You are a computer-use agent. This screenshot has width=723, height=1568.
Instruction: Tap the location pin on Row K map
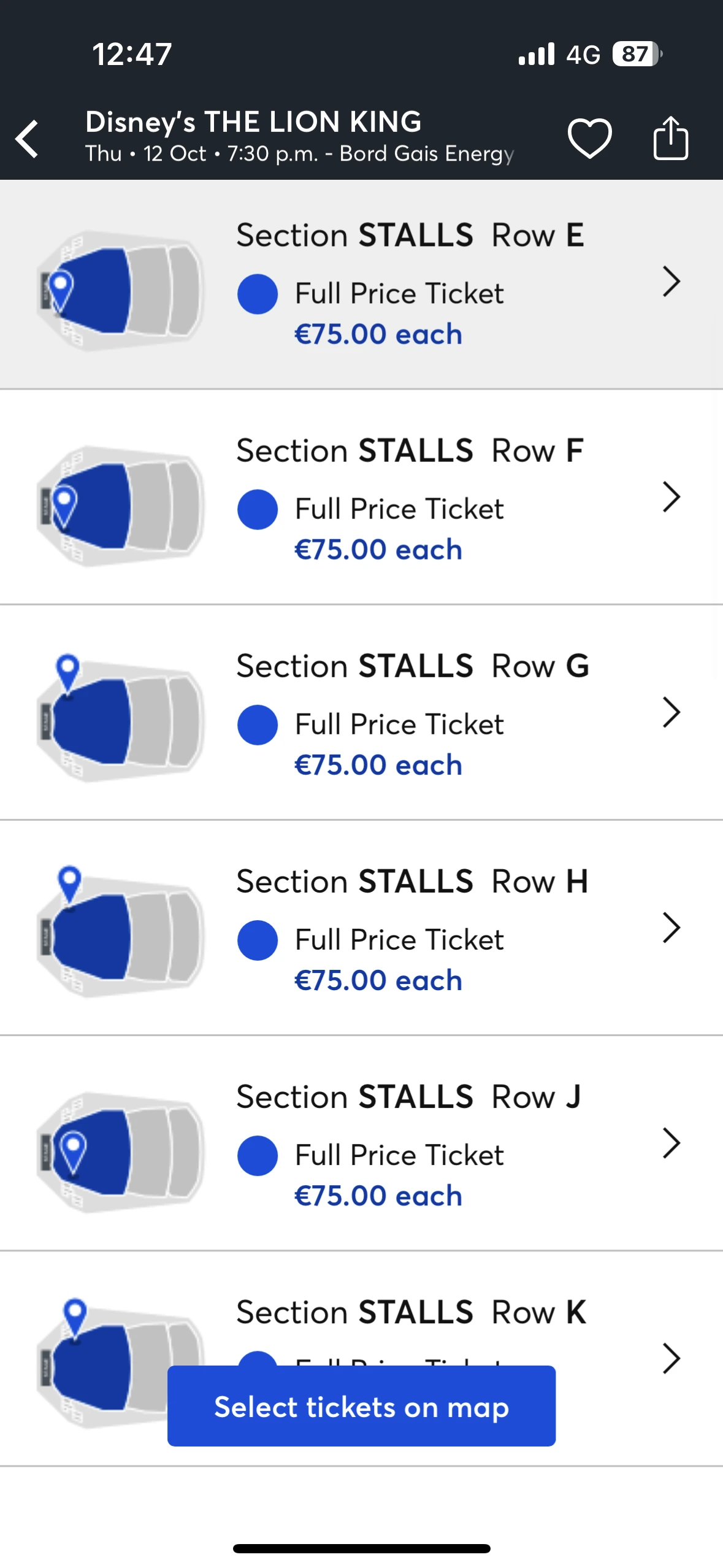click(x=75, y=1315)
